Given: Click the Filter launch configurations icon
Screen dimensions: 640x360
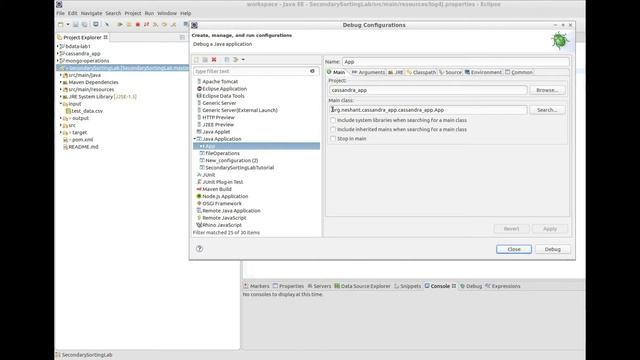Looking at the screenshot, I should point(236,60).
